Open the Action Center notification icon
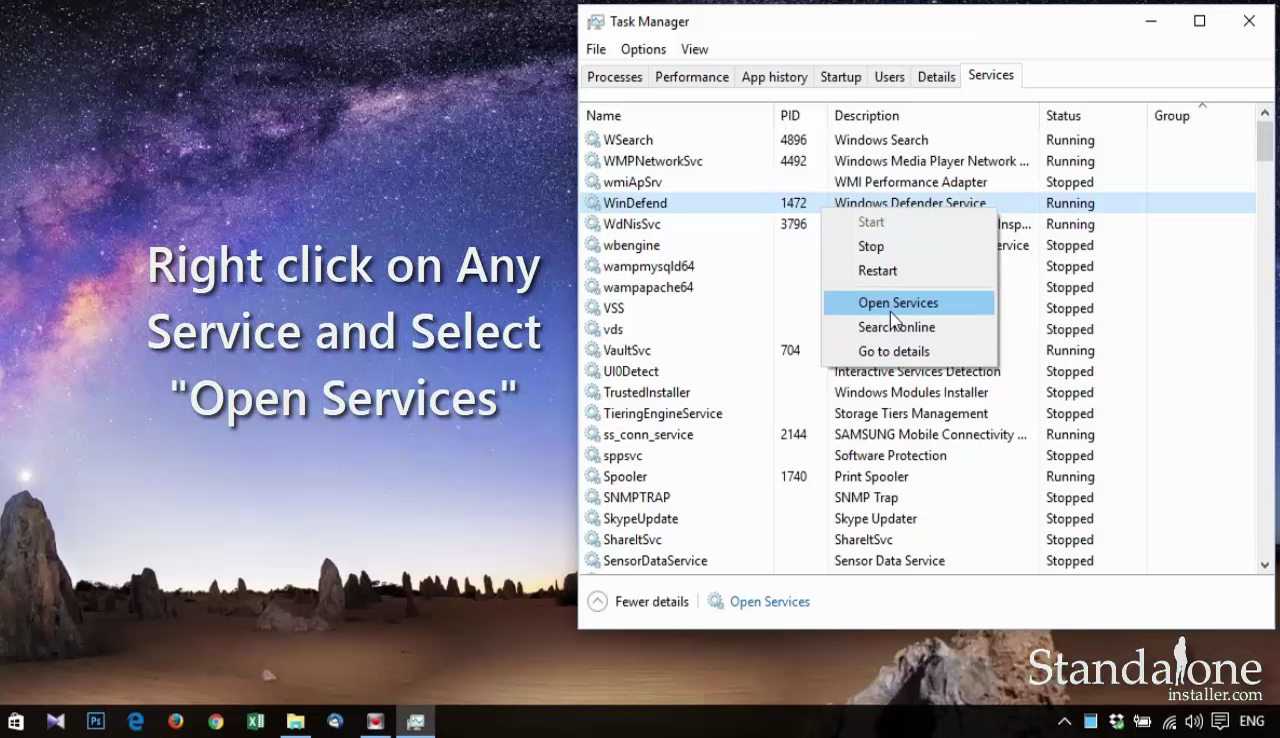 point(1220,721)
